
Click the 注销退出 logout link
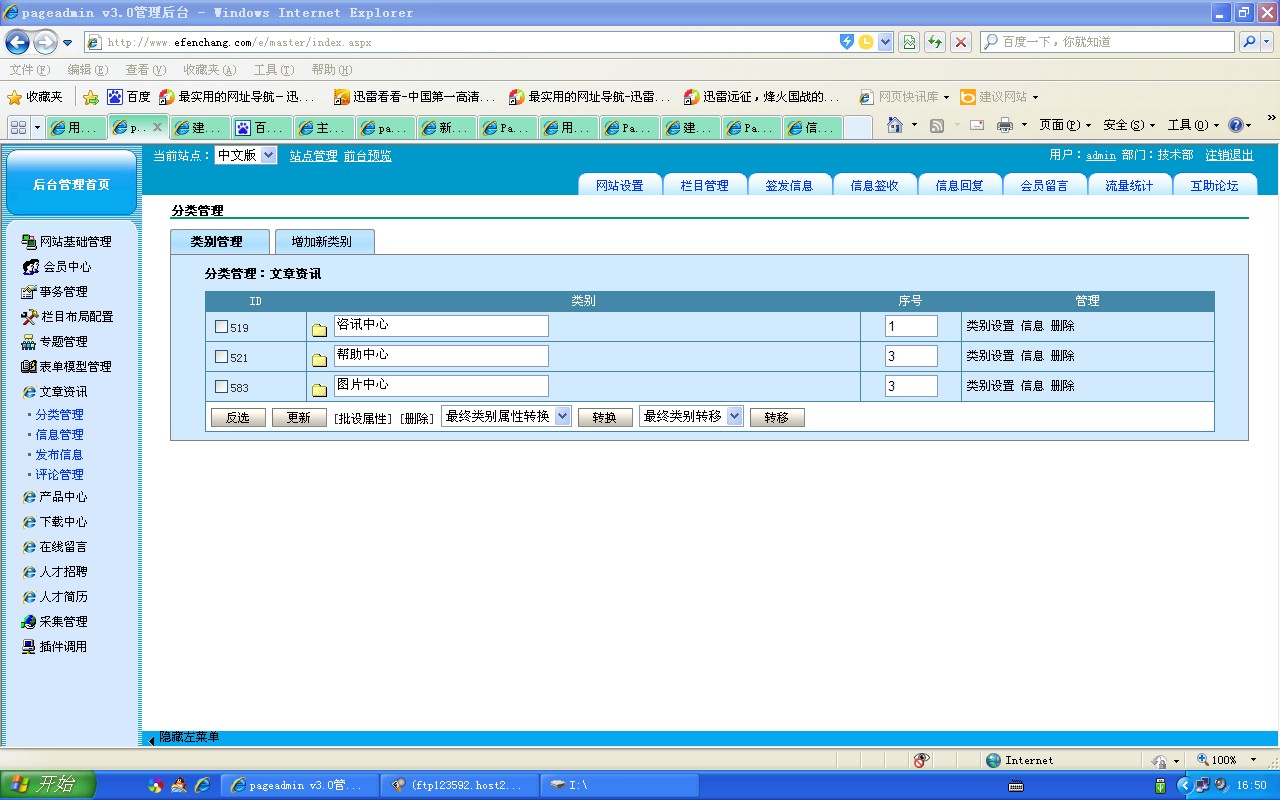[x=1229, y=156]
